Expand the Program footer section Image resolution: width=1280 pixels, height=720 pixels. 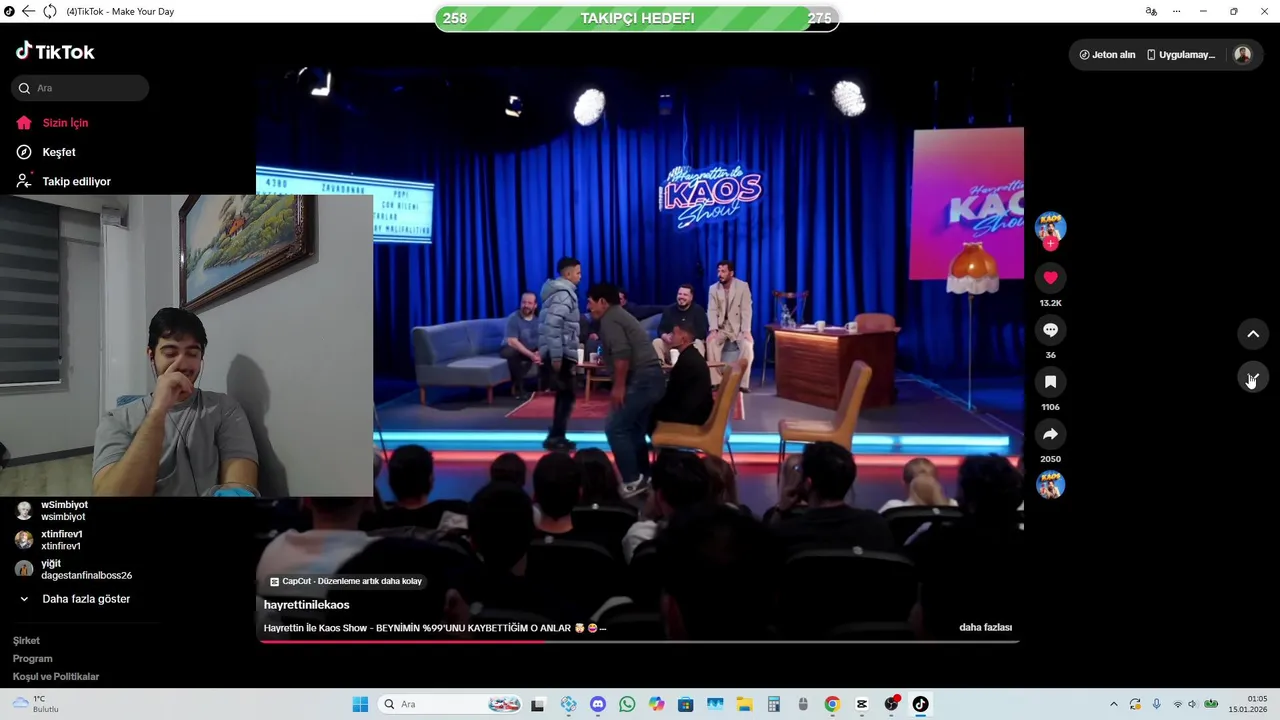tap(32, 659)
